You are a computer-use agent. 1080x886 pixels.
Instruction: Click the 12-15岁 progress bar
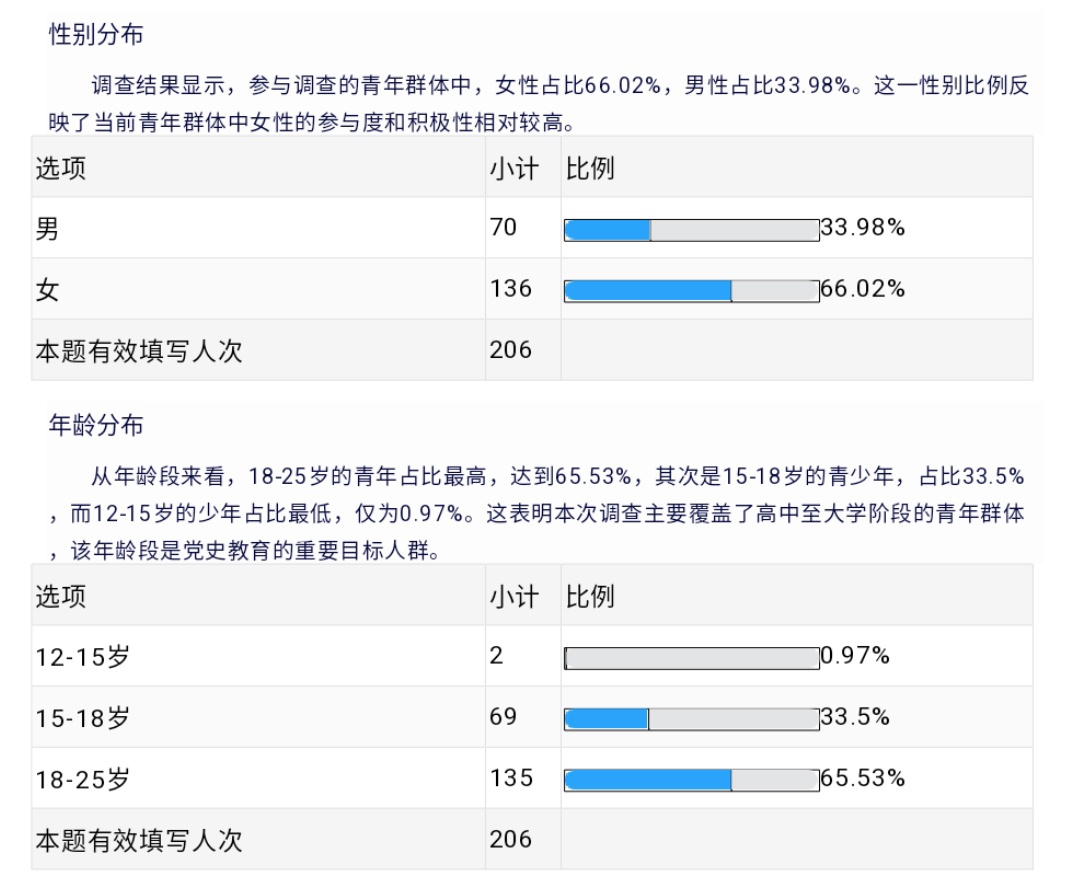coord(692,658)
